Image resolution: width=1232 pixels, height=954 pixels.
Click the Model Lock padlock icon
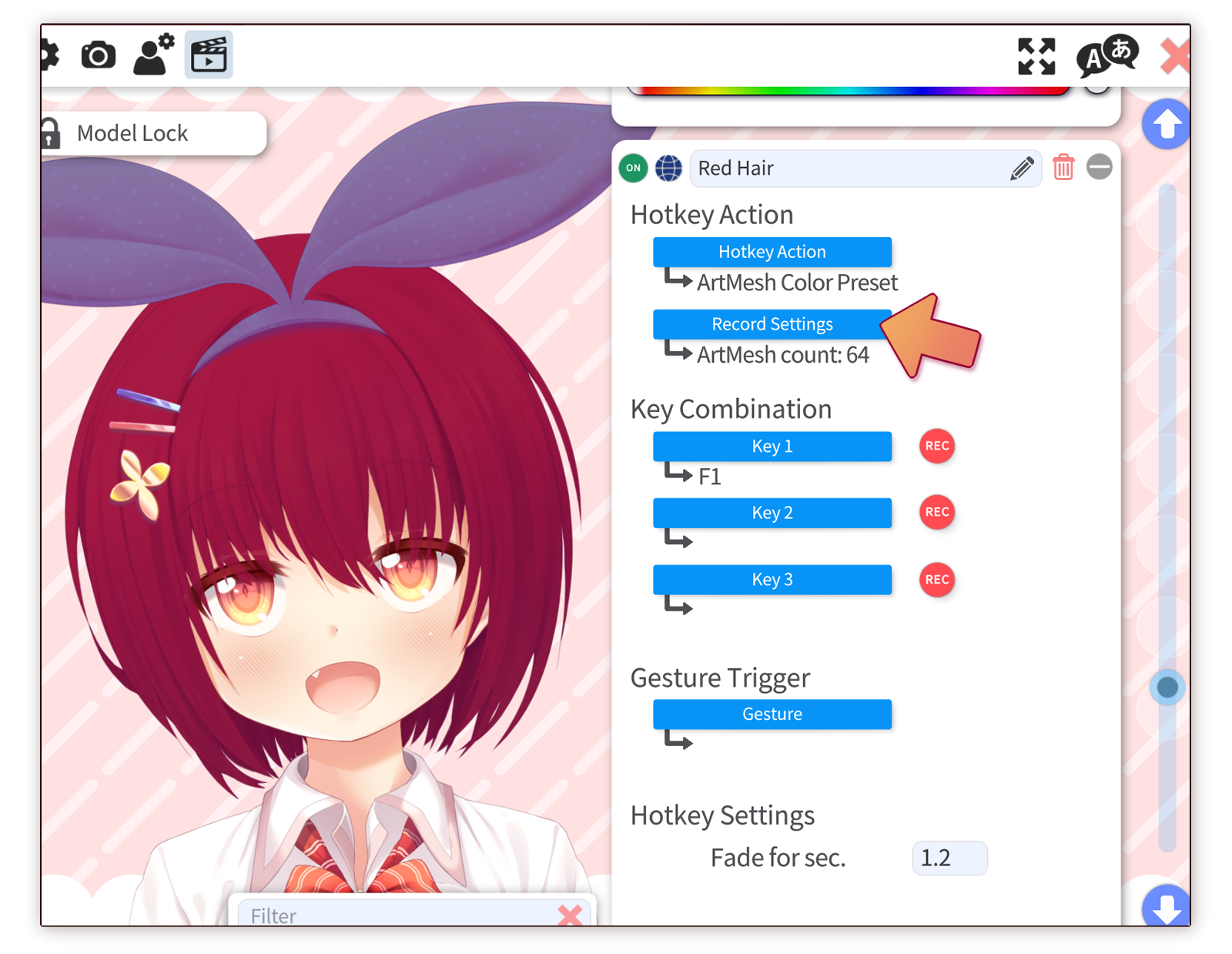point(51,132)
